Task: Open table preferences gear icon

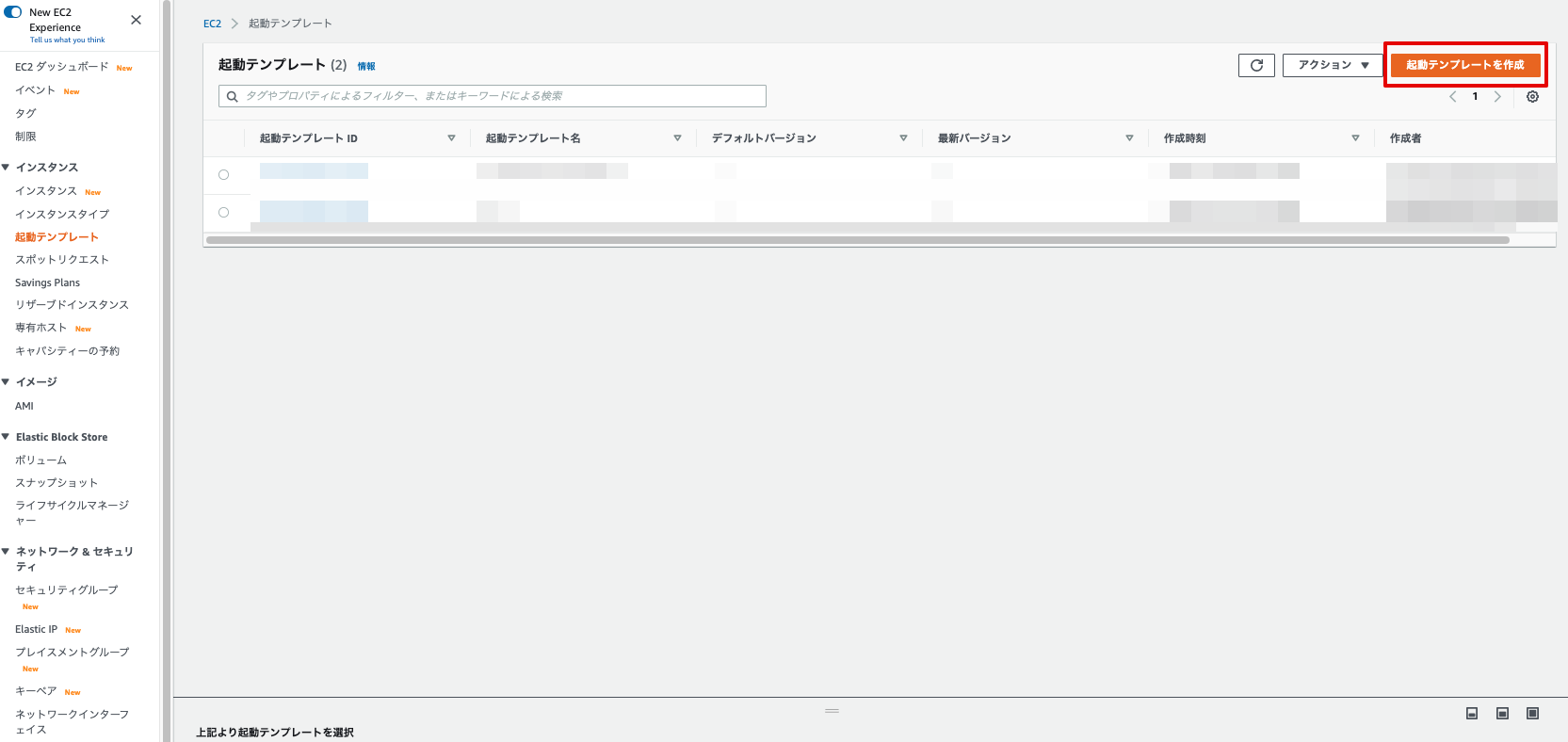Action: (x=1532, y=97)
